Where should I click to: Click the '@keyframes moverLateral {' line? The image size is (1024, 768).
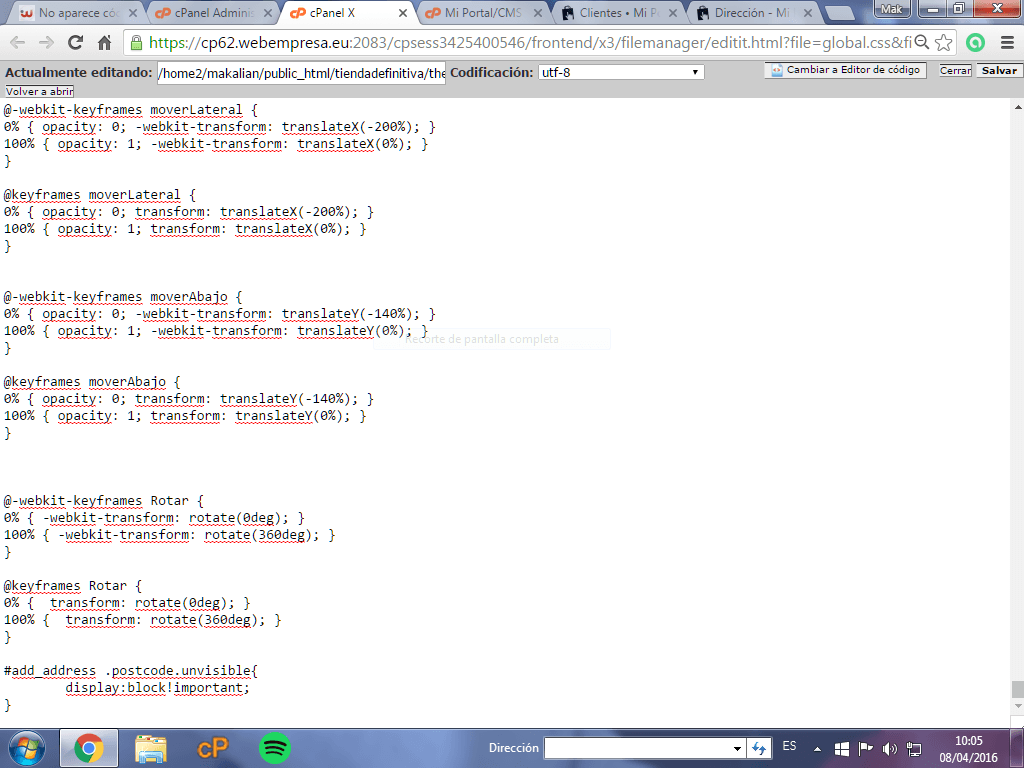tap(100, 195)
